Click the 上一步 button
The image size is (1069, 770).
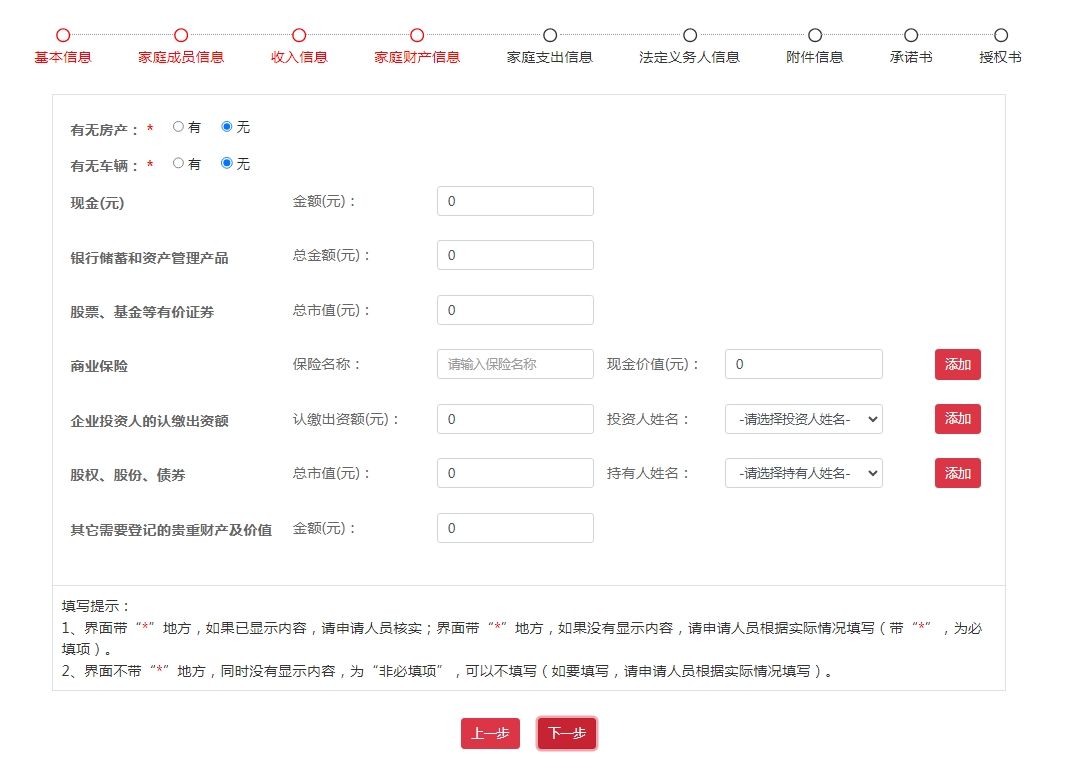pos(490,733)
